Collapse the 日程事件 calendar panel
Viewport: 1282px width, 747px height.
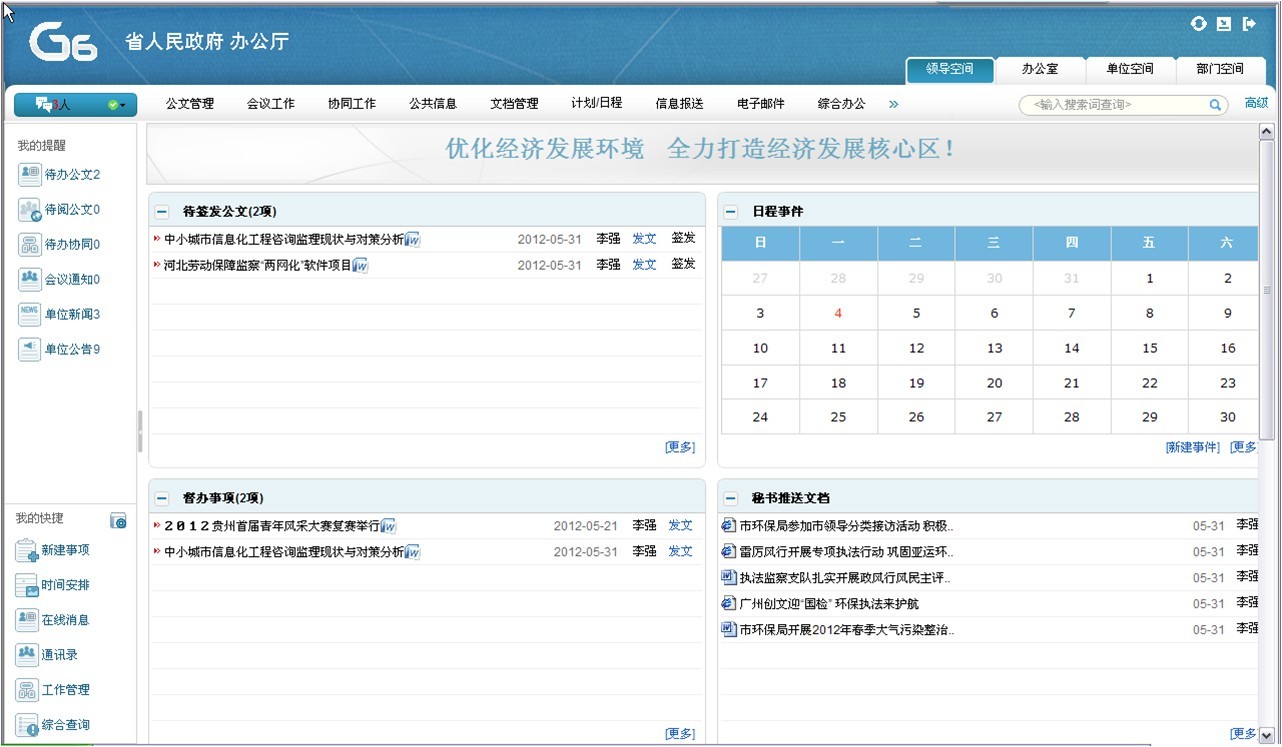pos(731,212)
